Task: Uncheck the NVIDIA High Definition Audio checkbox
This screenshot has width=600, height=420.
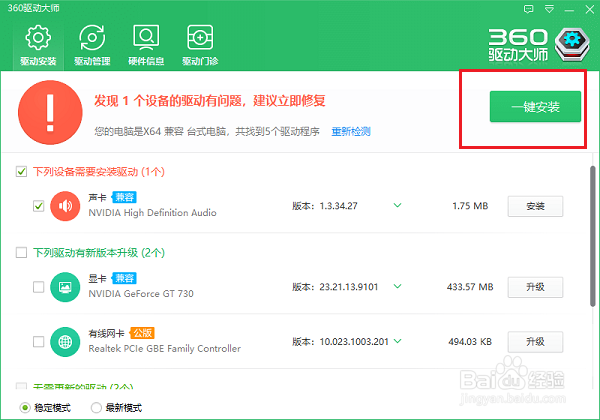Action: point(38,206)
